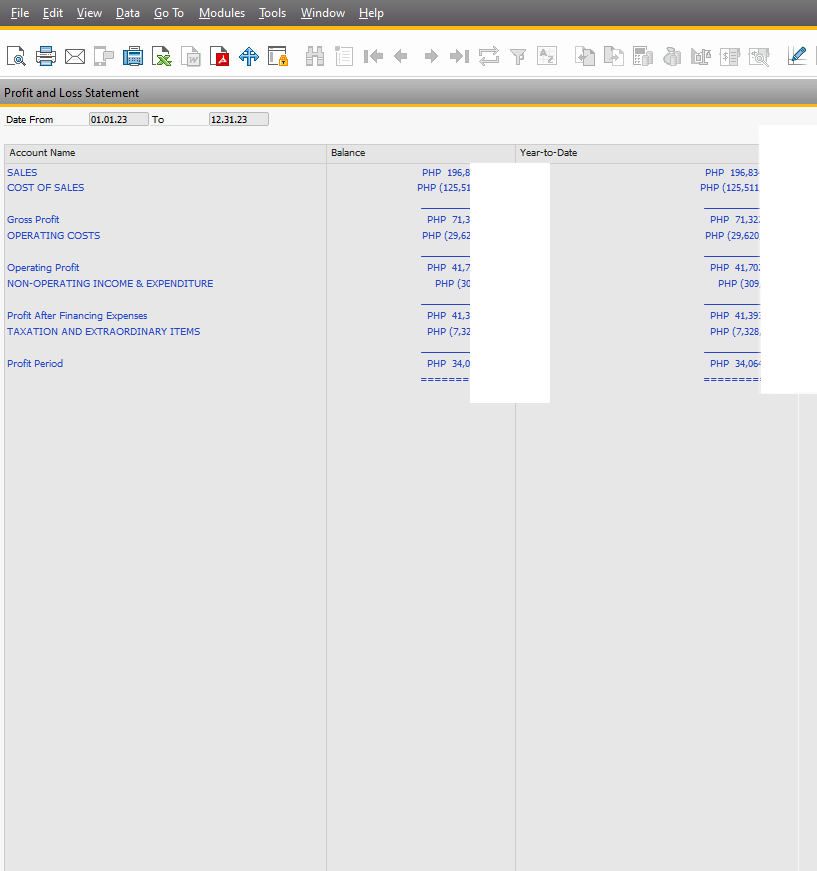Click the Gross Profit calculator icon
The width and height of the screenshot is (817, 871).
coord(643,56)
